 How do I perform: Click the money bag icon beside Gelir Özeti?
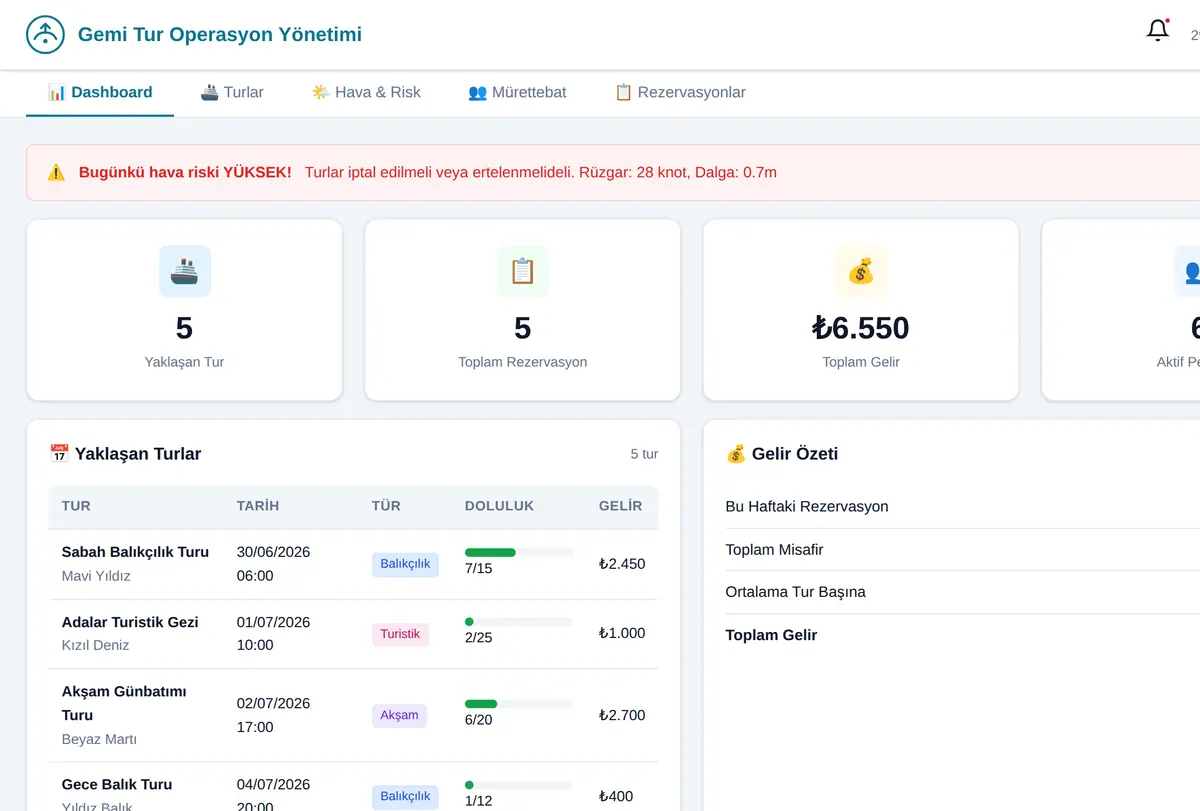[x=736, y=454]
